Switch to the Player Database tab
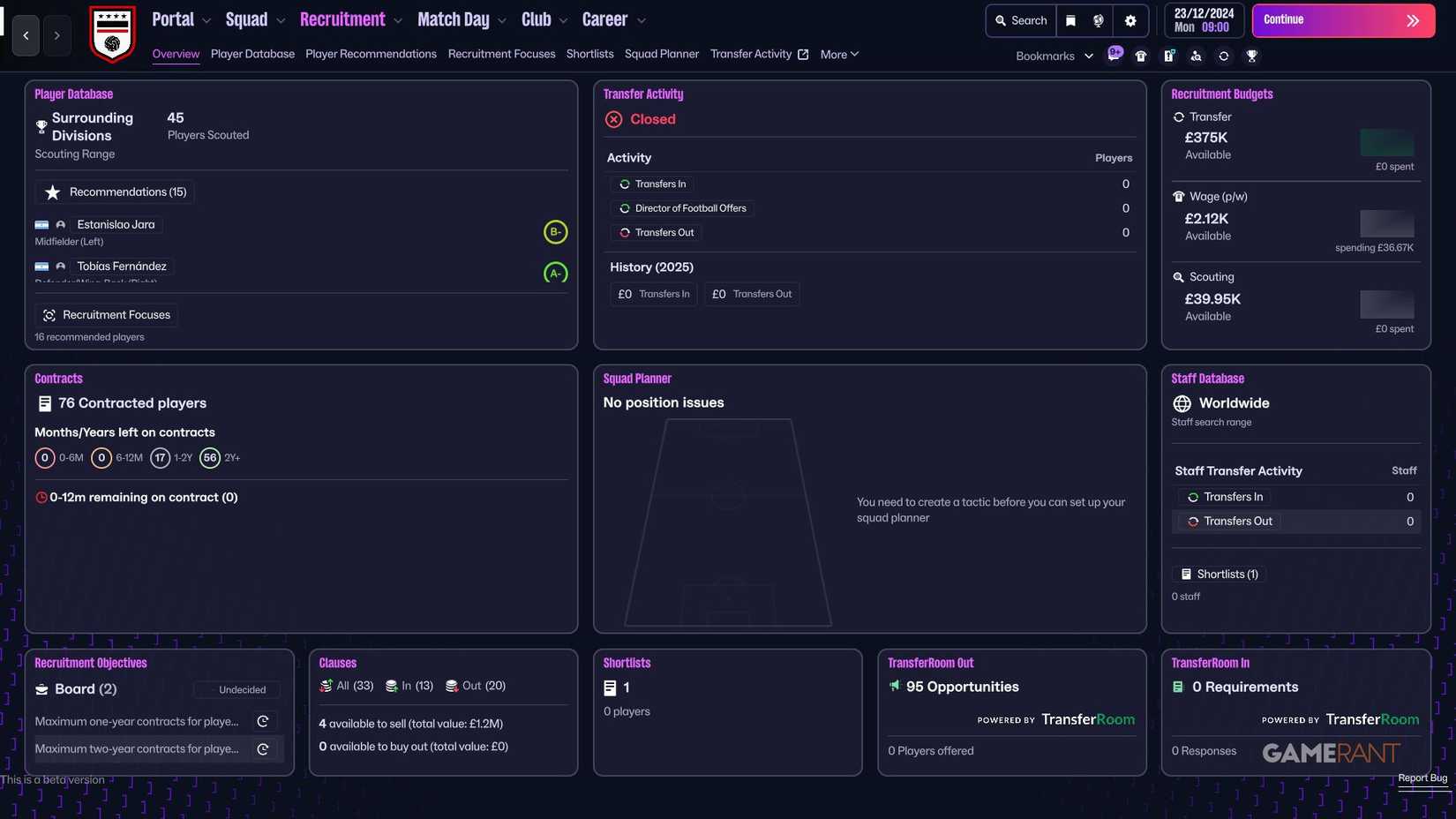Image resolution: width=1456 pixels, height=819 pixels. click(252, 55)
